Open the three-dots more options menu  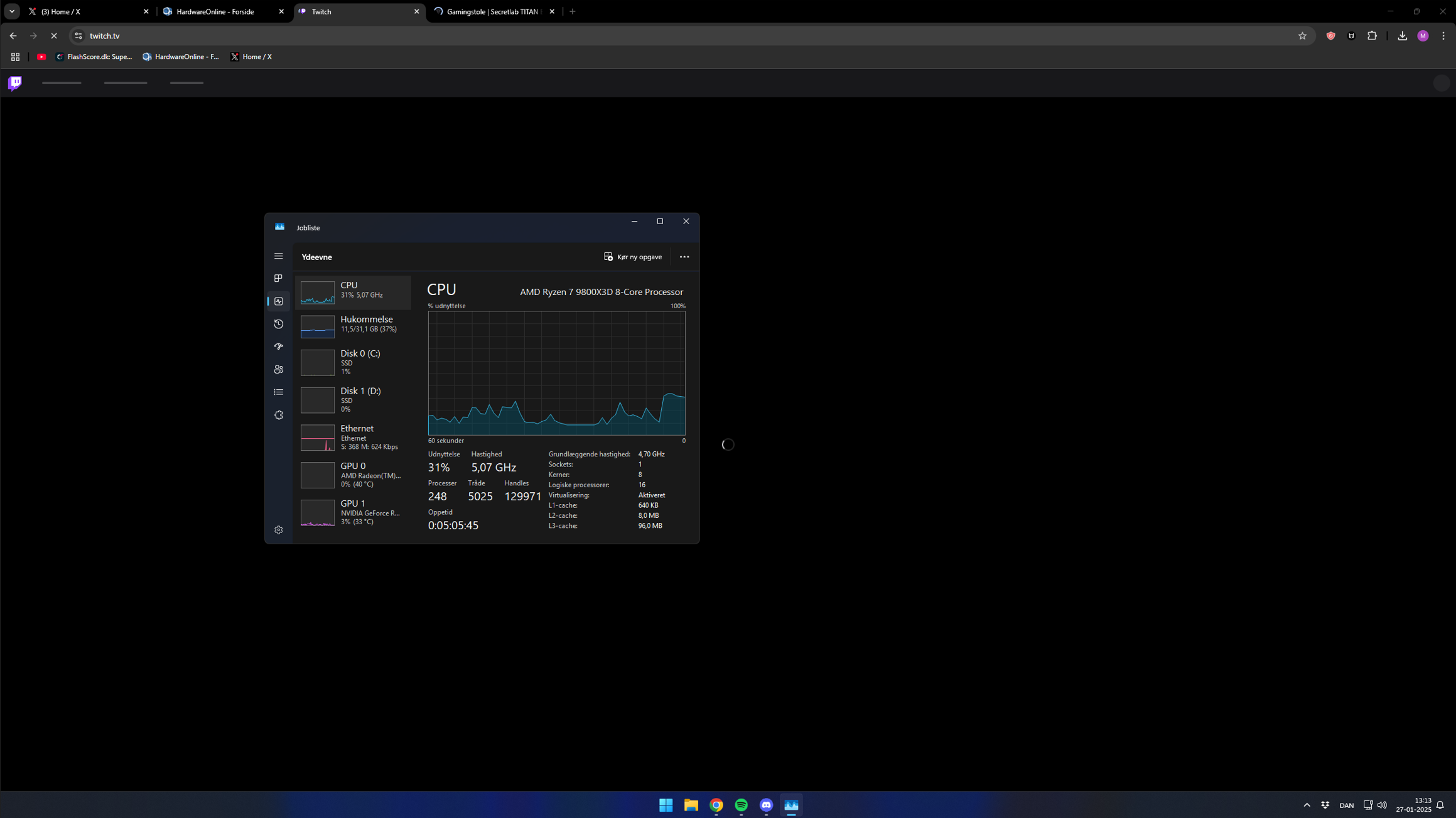[x=684, y=257]
